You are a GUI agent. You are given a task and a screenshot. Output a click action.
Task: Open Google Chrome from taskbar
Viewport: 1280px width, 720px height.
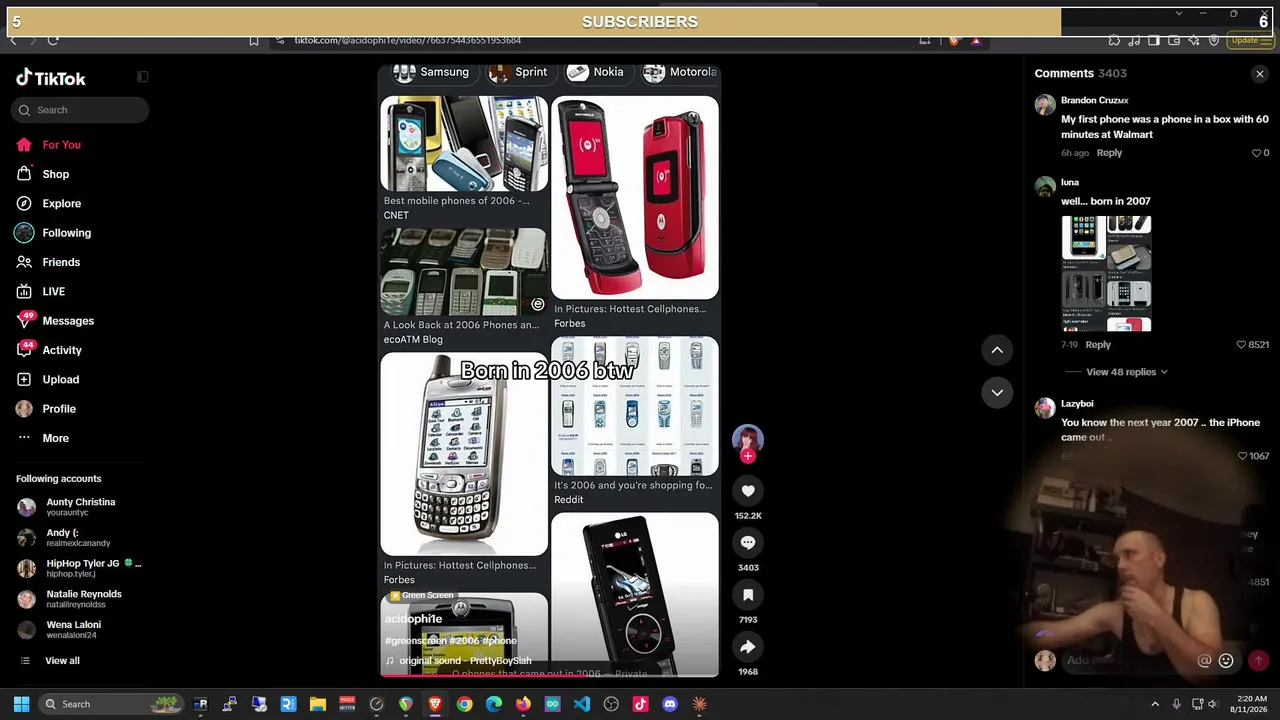coord(465,704)
